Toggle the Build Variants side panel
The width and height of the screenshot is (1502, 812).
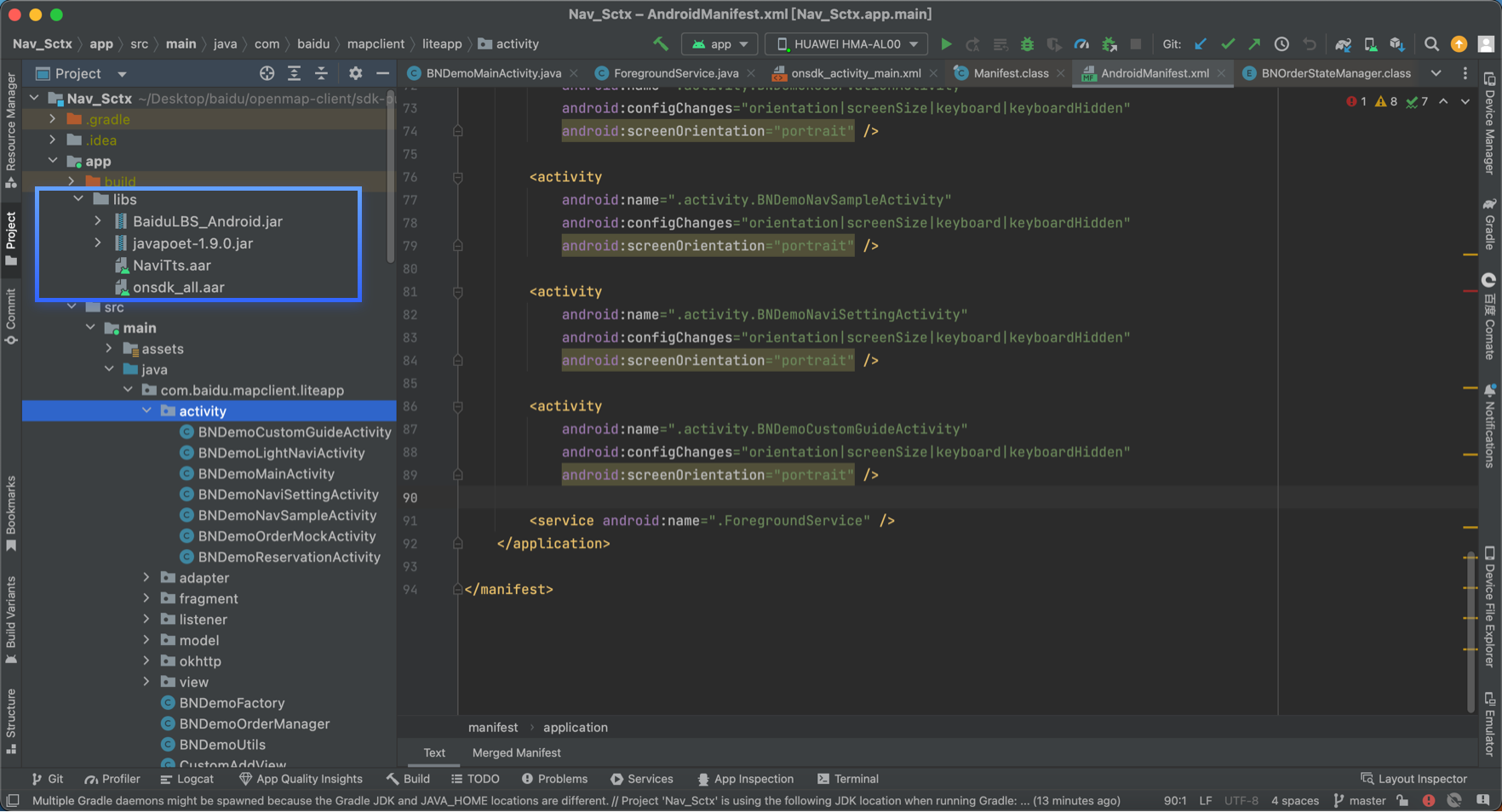11,619
